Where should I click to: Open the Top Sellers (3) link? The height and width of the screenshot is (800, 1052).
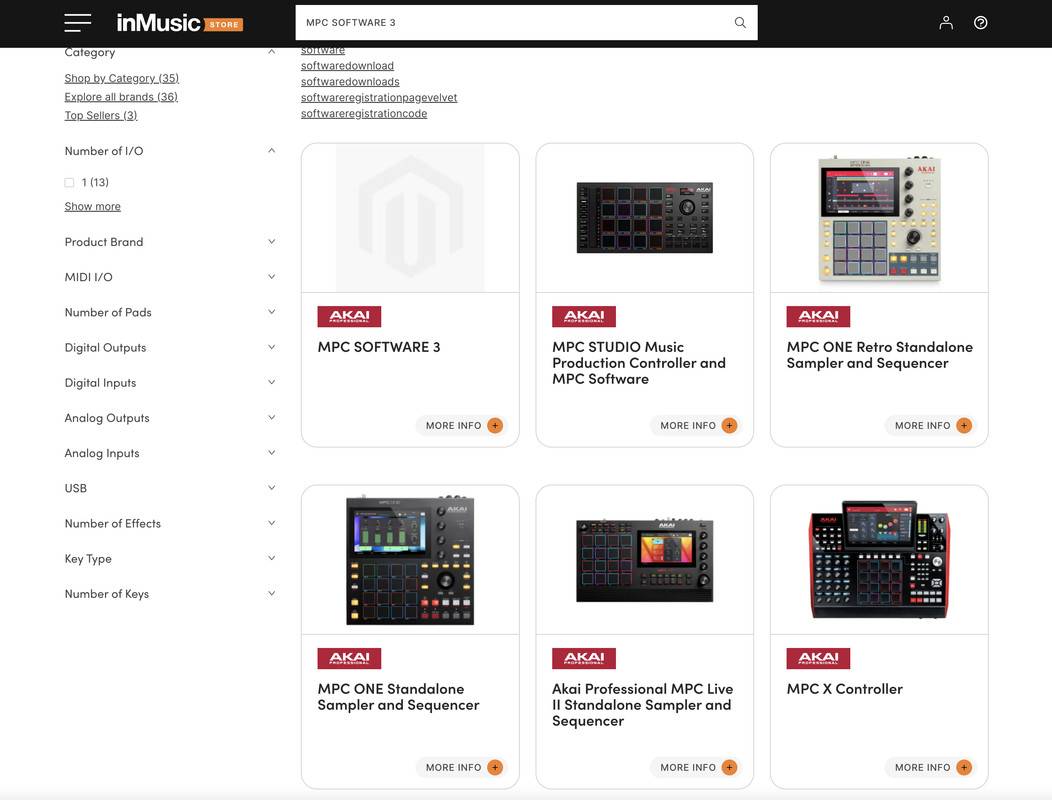point(101,115)
